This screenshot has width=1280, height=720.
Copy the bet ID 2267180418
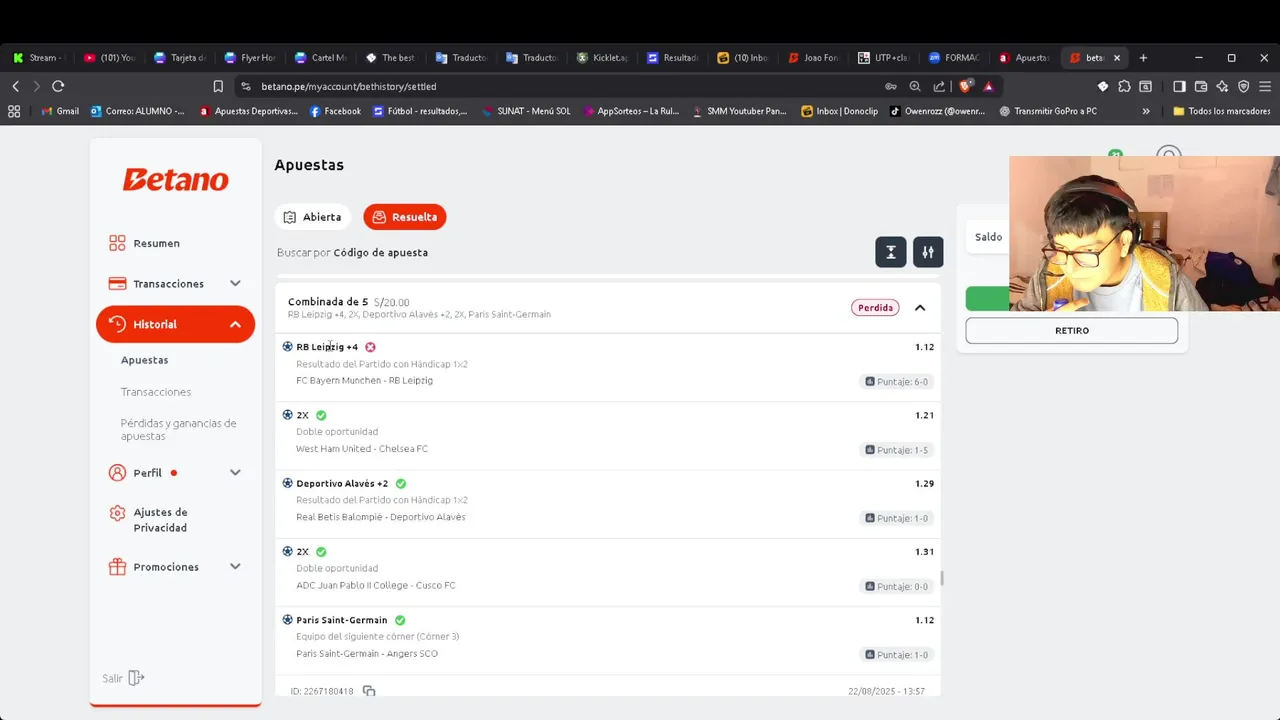[x=369, y=691]
